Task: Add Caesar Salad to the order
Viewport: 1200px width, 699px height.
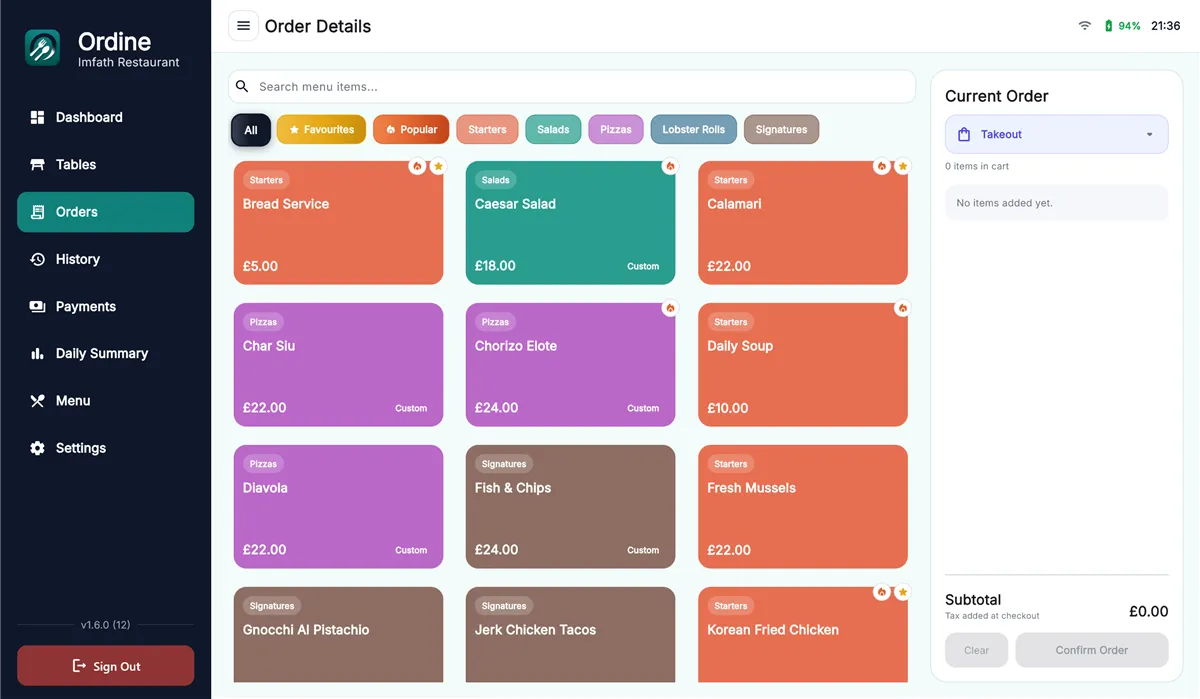Action: click(570, 223)
